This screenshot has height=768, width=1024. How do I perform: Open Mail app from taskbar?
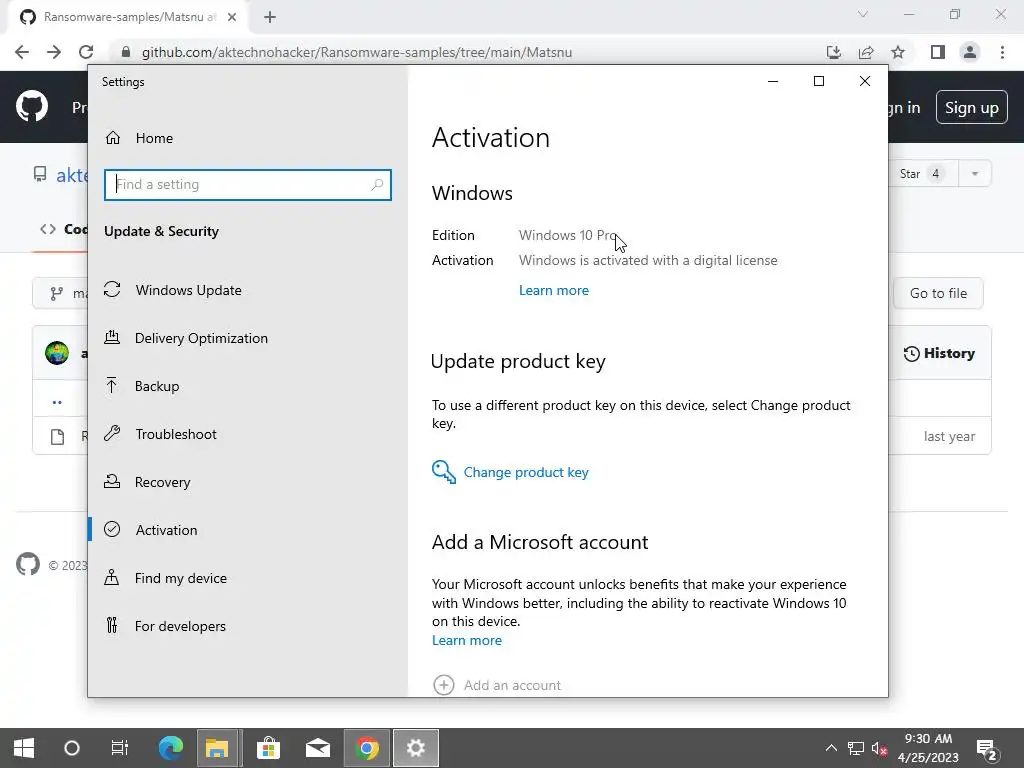coord(318,748)
